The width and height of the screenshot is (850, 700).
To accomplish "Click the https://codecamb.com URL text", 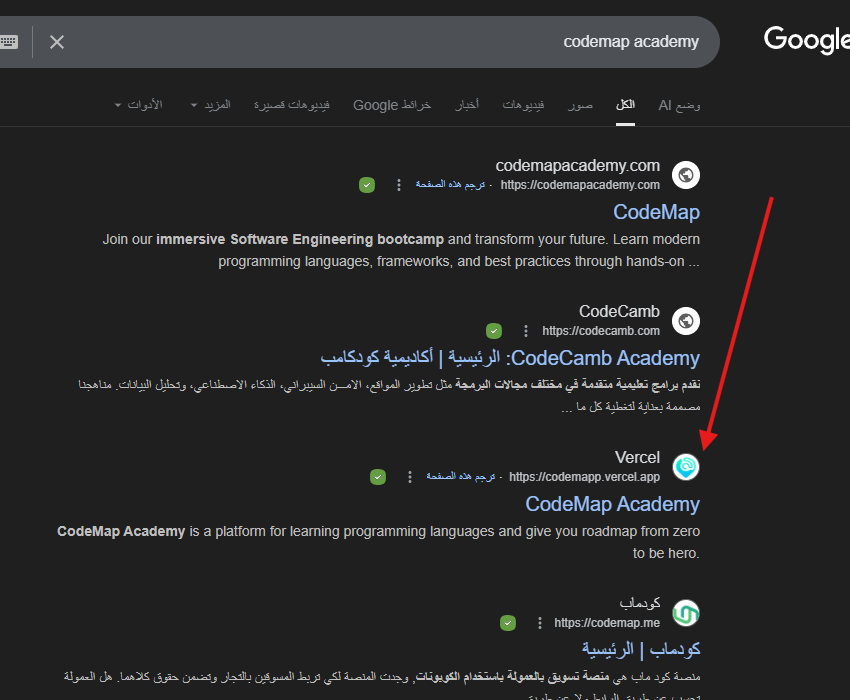I will click(601, 331).
